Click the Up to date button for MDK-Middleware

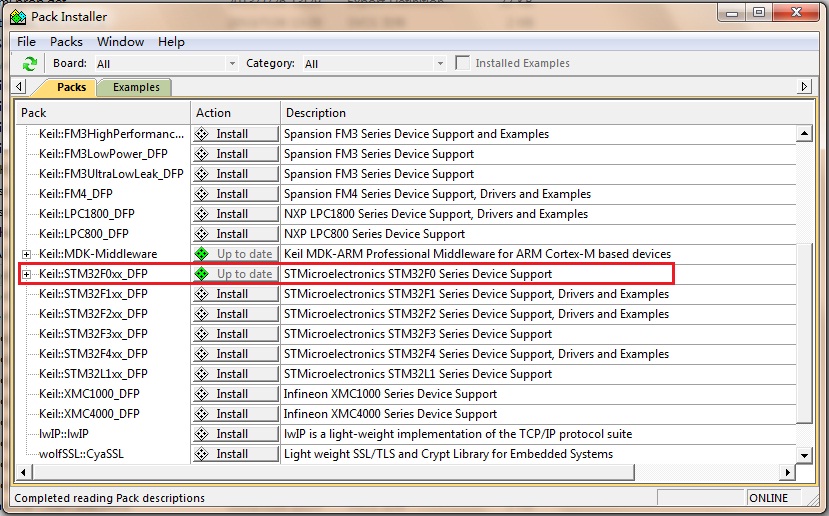pyautogui.click(x=235, y=254)
